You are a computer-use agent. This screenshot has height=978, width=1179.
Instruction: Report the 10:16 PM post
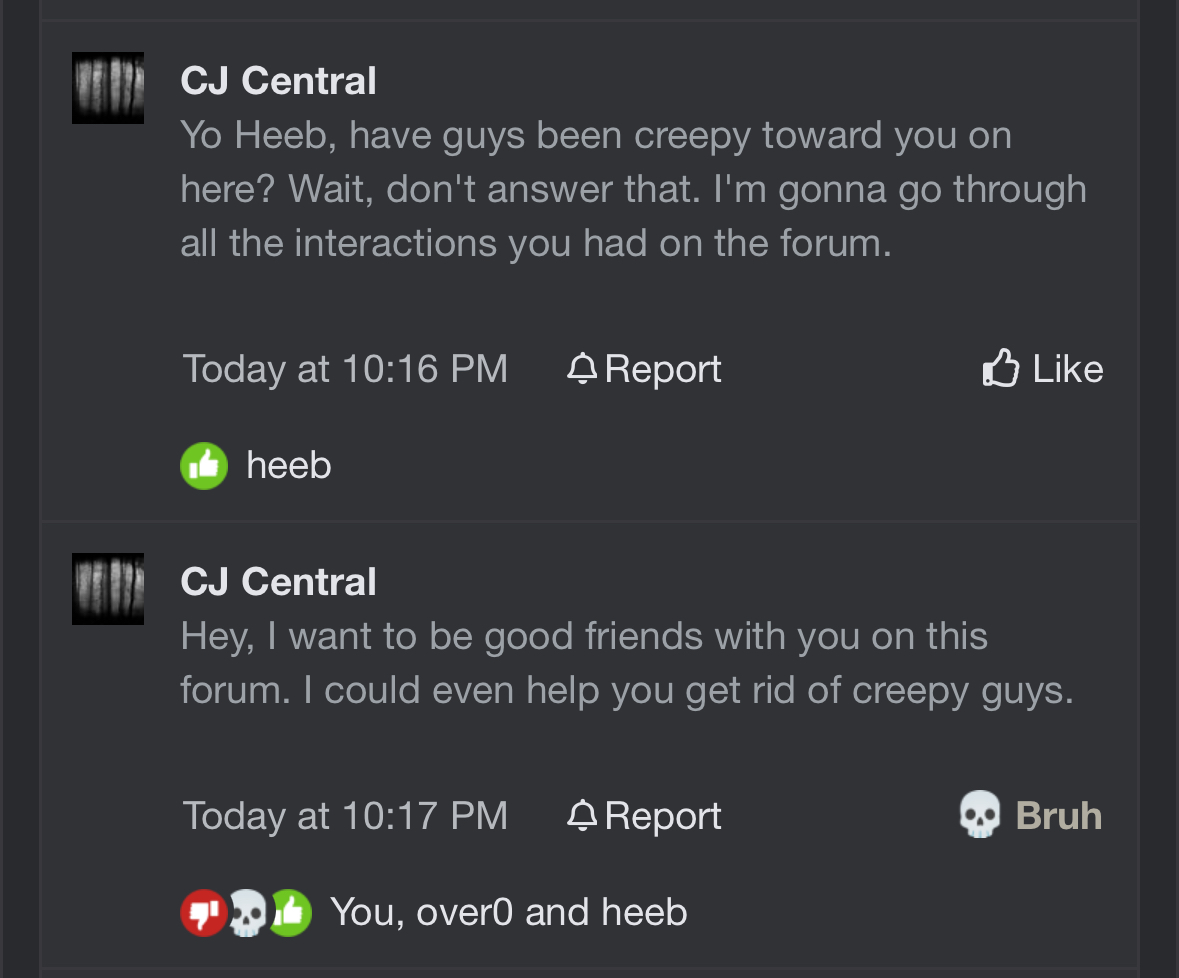click(x=644, y=368)
